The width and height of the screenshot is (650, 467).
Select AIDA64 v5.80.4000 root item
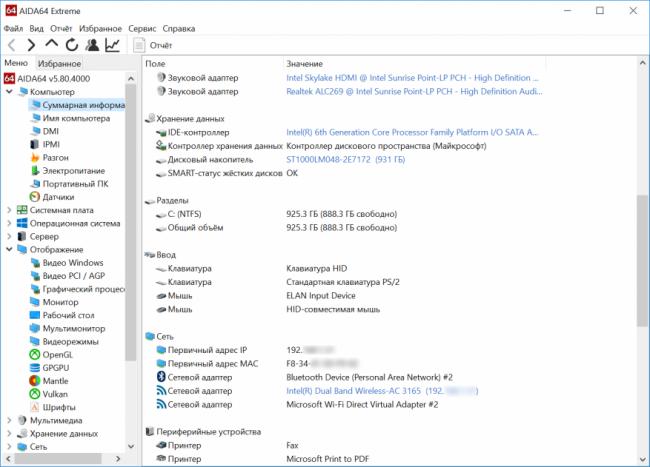47,78
